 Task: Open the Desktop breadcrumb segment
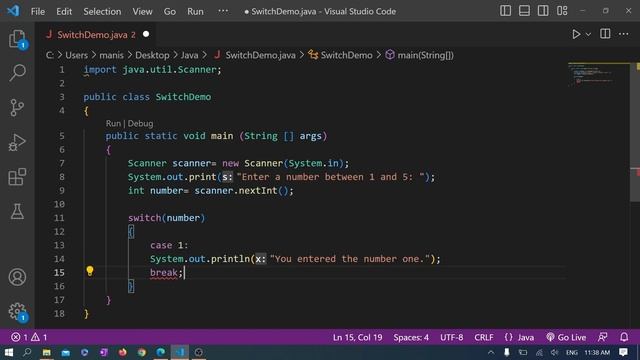pos(152,55)
